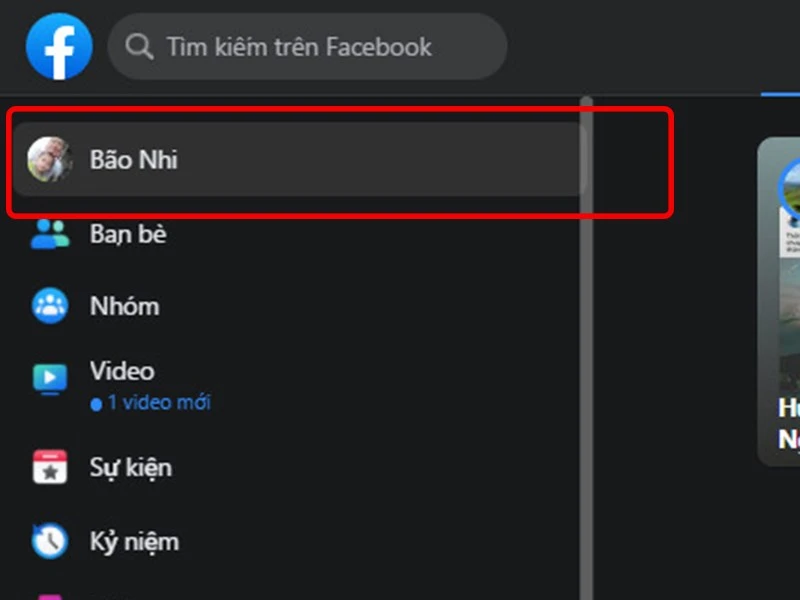Click the Facebook logo
Viewport: 800px width, 600px height.
pyautogui.click(x=58, y=45)
